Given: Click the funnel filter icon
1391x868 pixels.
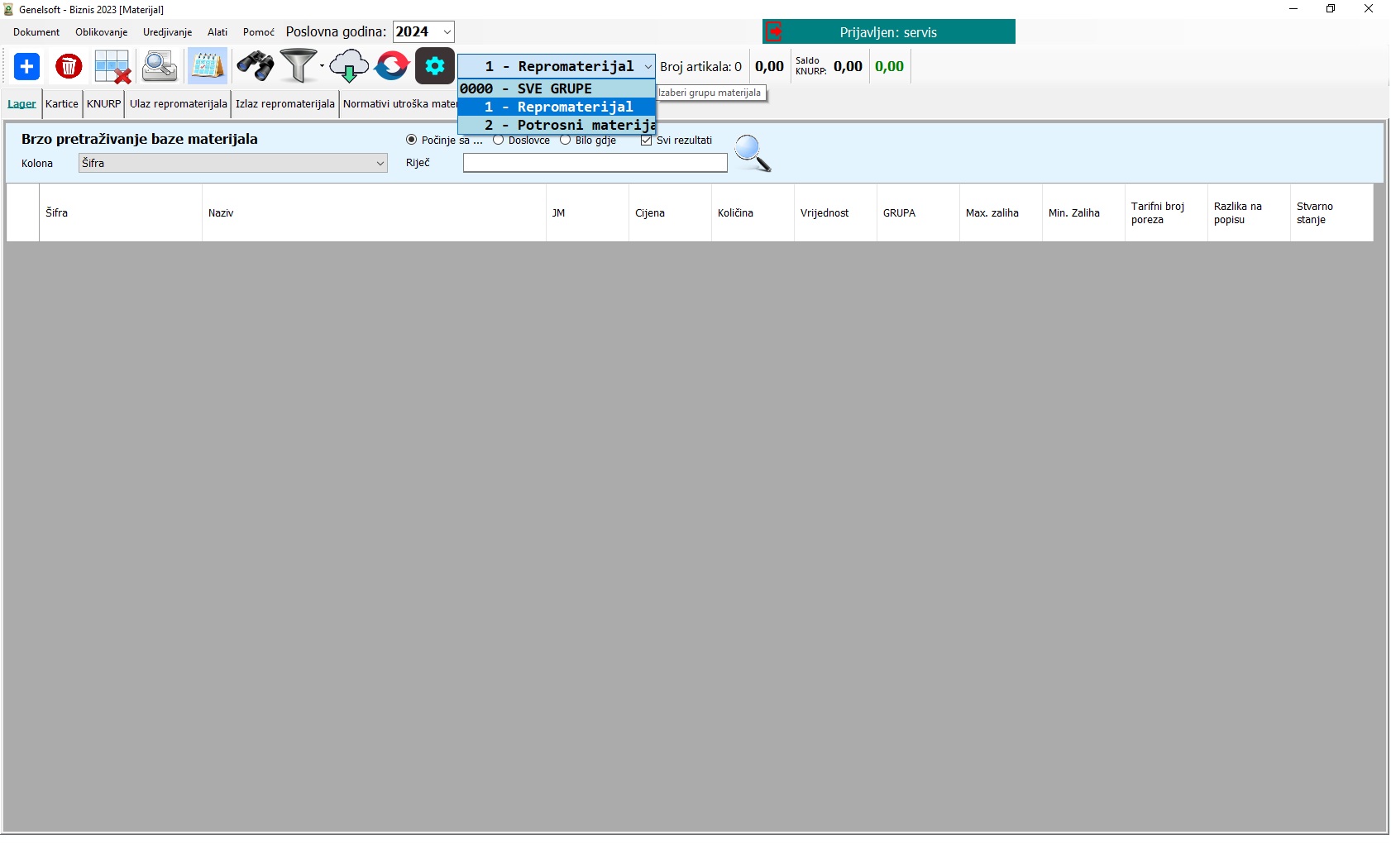Looking at the screenshot, I should (299, 66).
